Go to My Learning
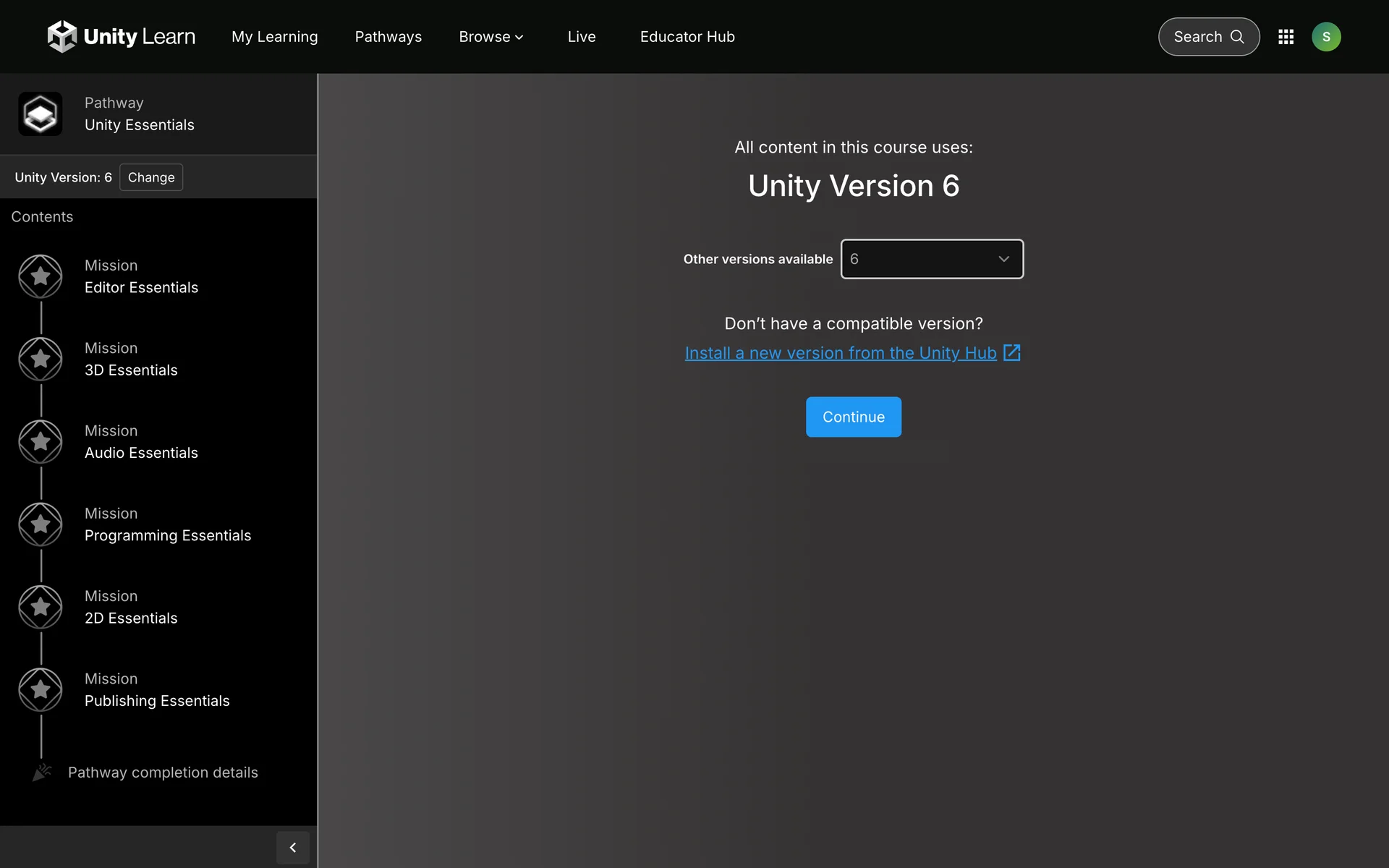This screenshot has height=868, width=1389. tap(274, 37)
